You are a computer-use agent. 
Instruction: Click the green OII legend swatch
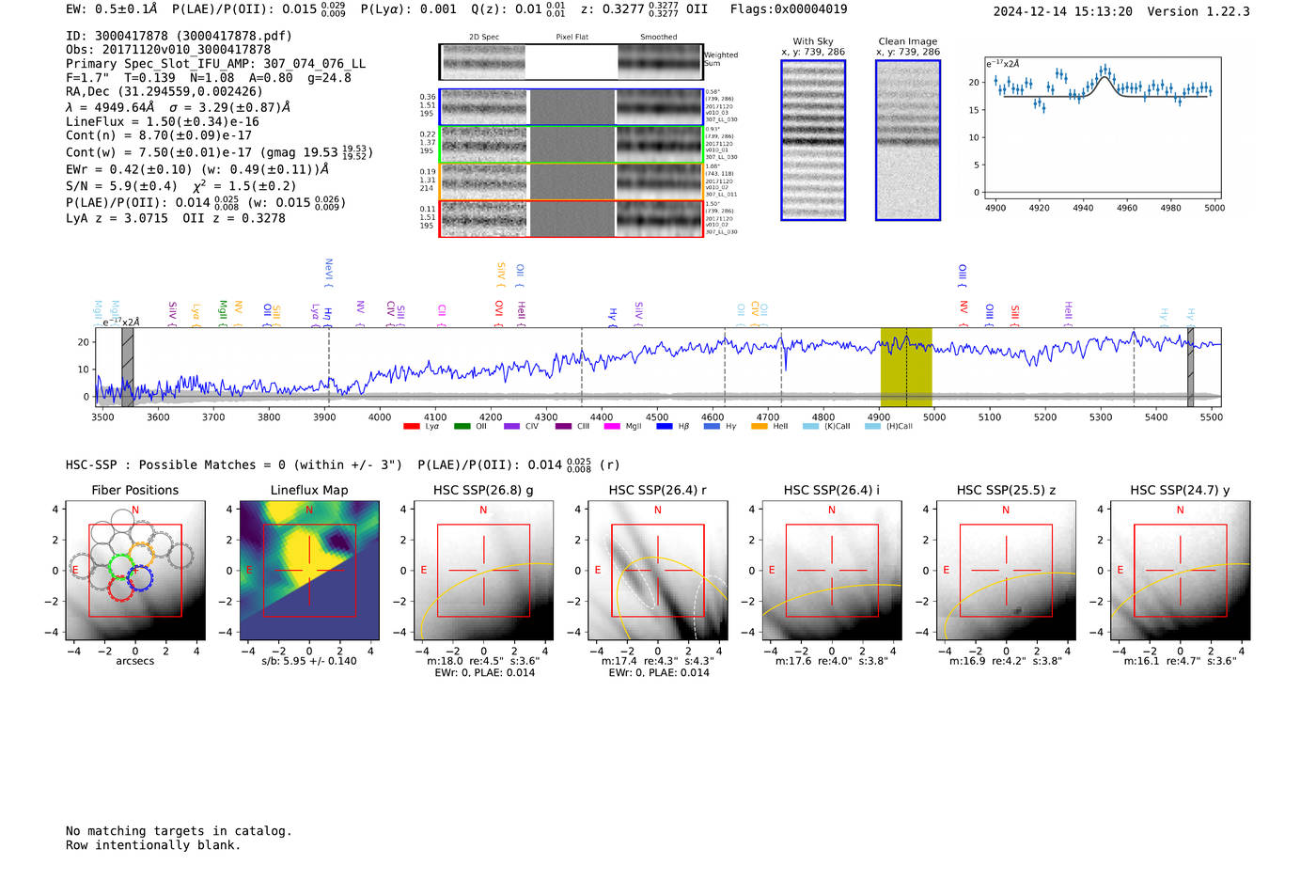tap(462, 426)
